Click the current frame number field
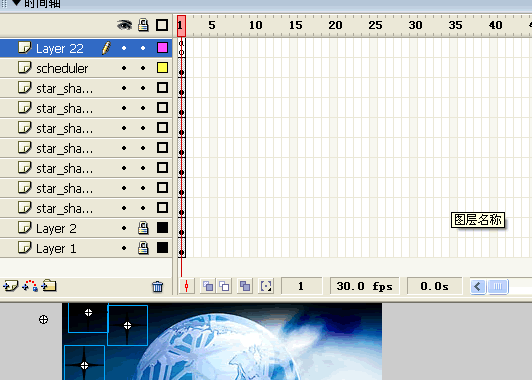 [x=301, y=286]
